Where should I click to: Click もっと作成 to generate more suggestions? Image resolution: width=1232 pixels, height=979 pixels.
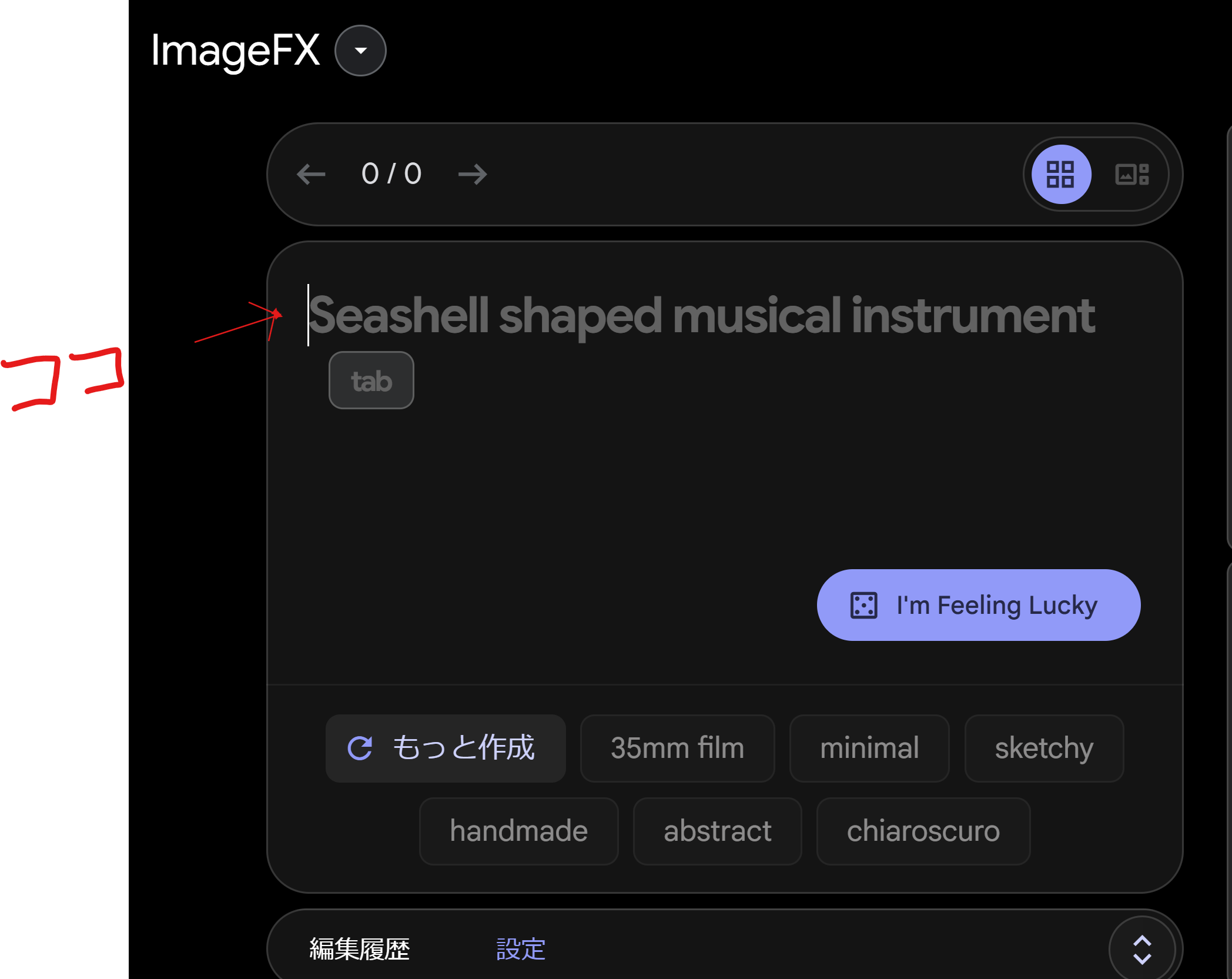click(463, 748)
